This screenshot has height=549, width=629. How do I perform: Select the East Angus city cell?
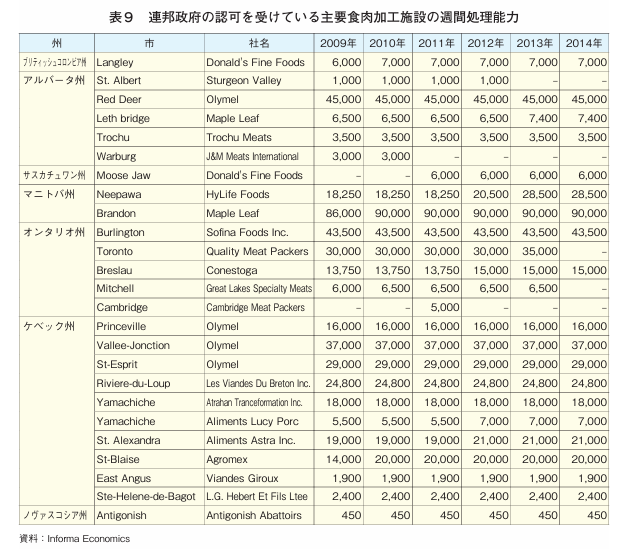(149, 478)
